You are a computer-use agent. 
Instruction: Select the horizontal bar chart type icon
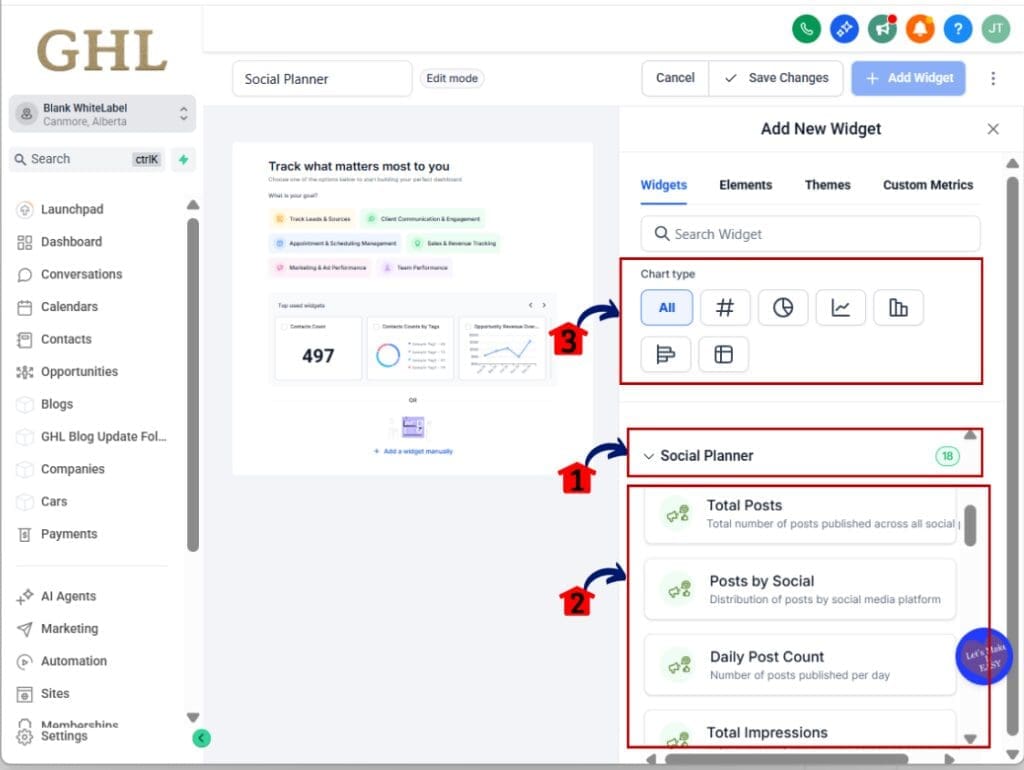pos(665,355)
